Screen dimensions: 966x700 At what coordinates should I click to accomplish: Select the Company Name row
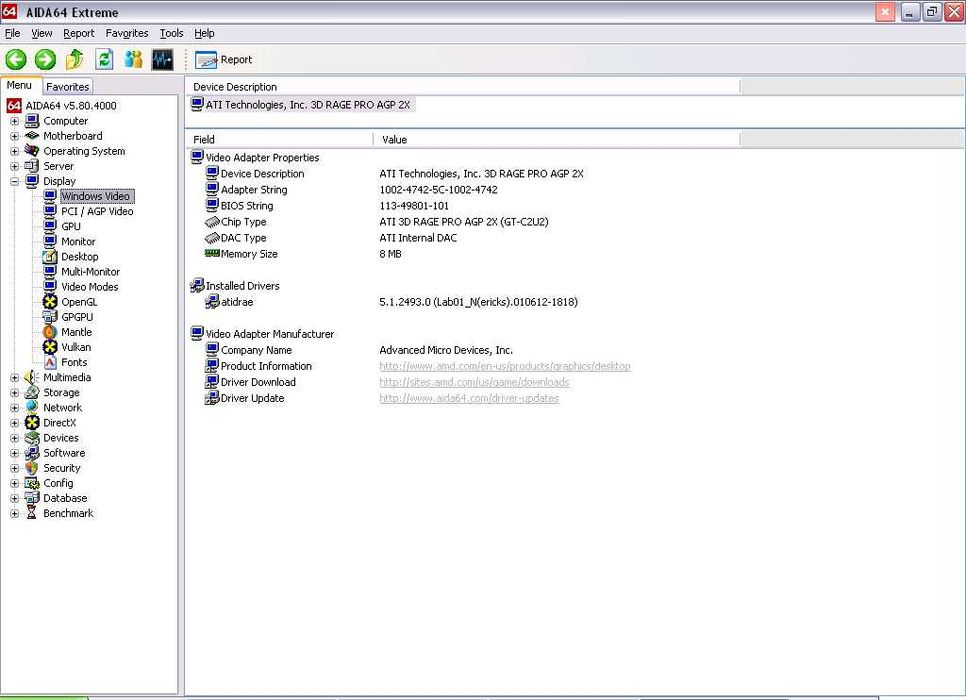(359, 350)
